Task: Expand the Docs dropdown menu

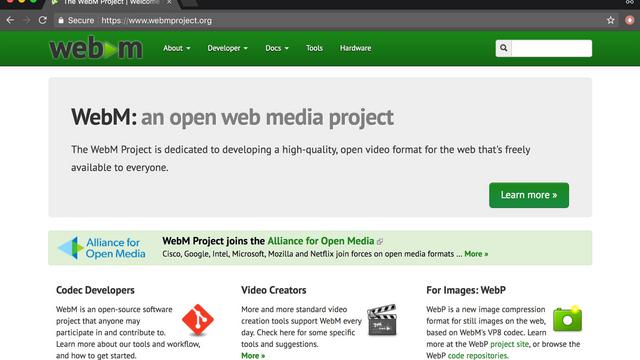Action: tap(277, 48)
